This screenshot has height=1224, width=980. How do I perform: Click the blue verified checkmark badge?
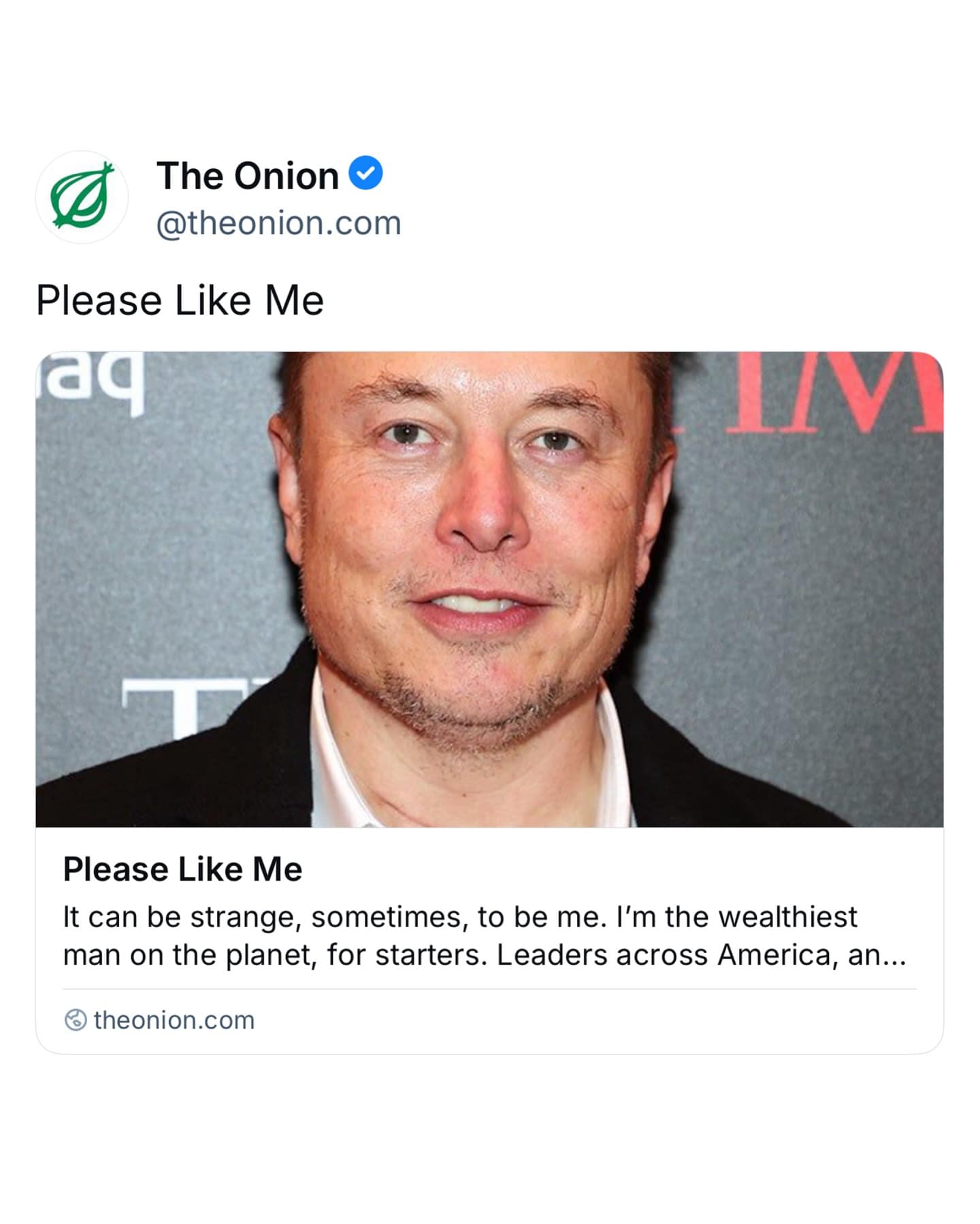[366, 173]
